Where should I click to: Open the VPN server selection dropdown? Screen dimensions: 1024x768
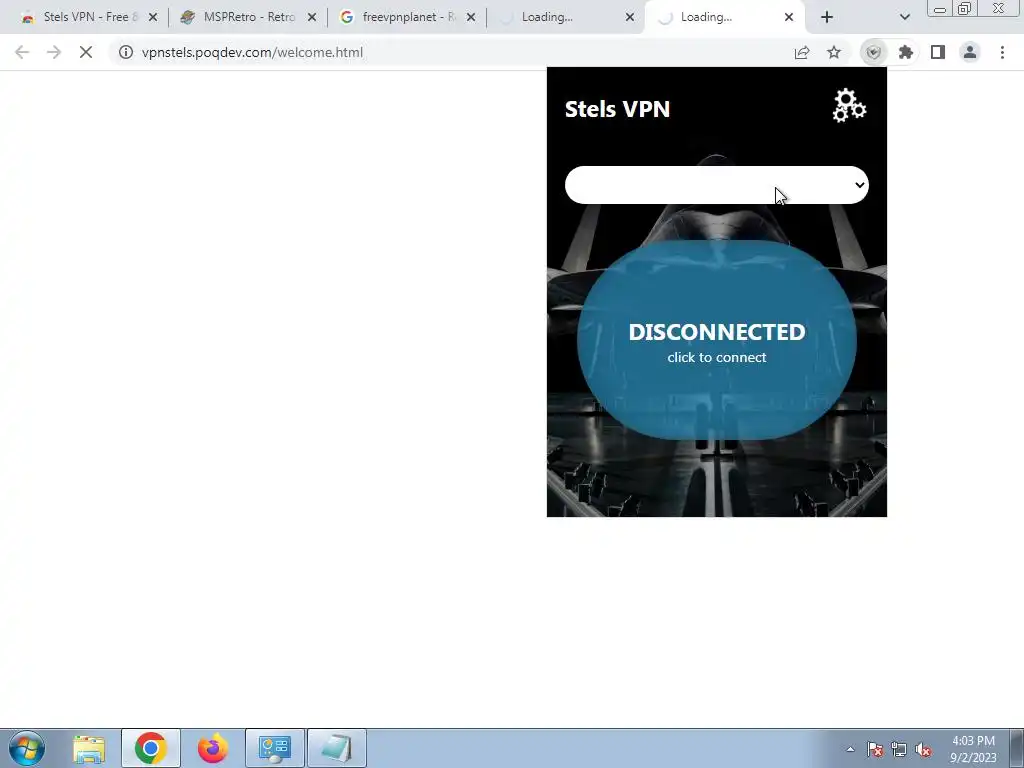tap(716, 185)
